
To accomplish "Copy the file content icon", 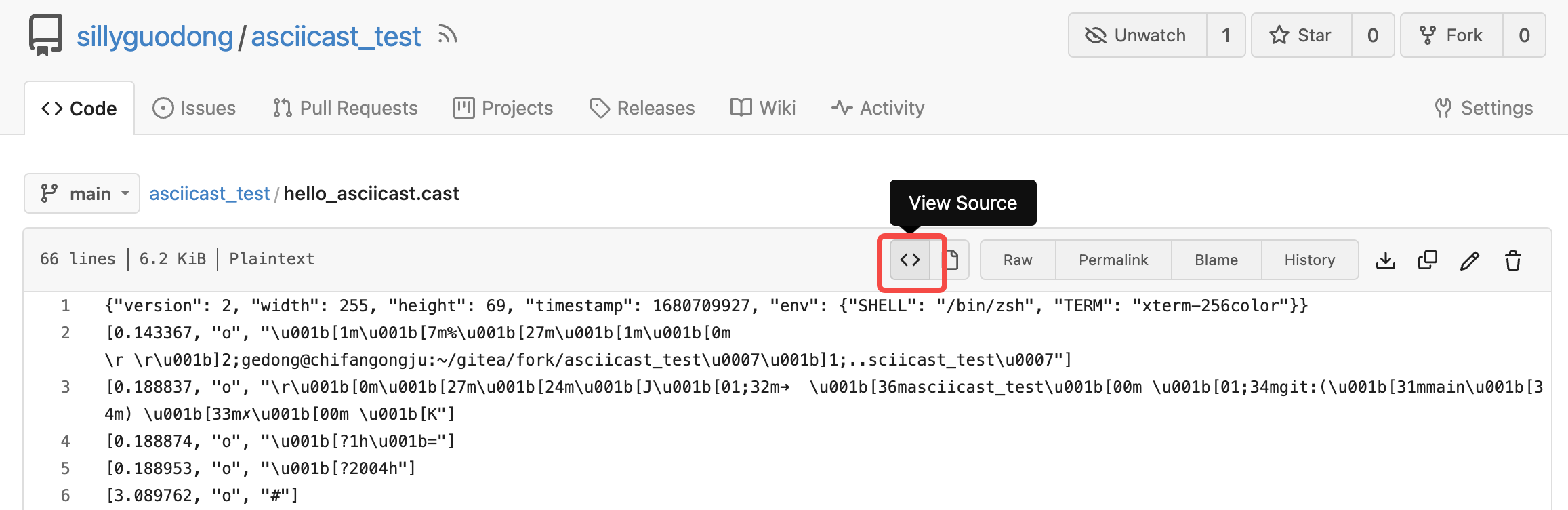I will 1428,260.
